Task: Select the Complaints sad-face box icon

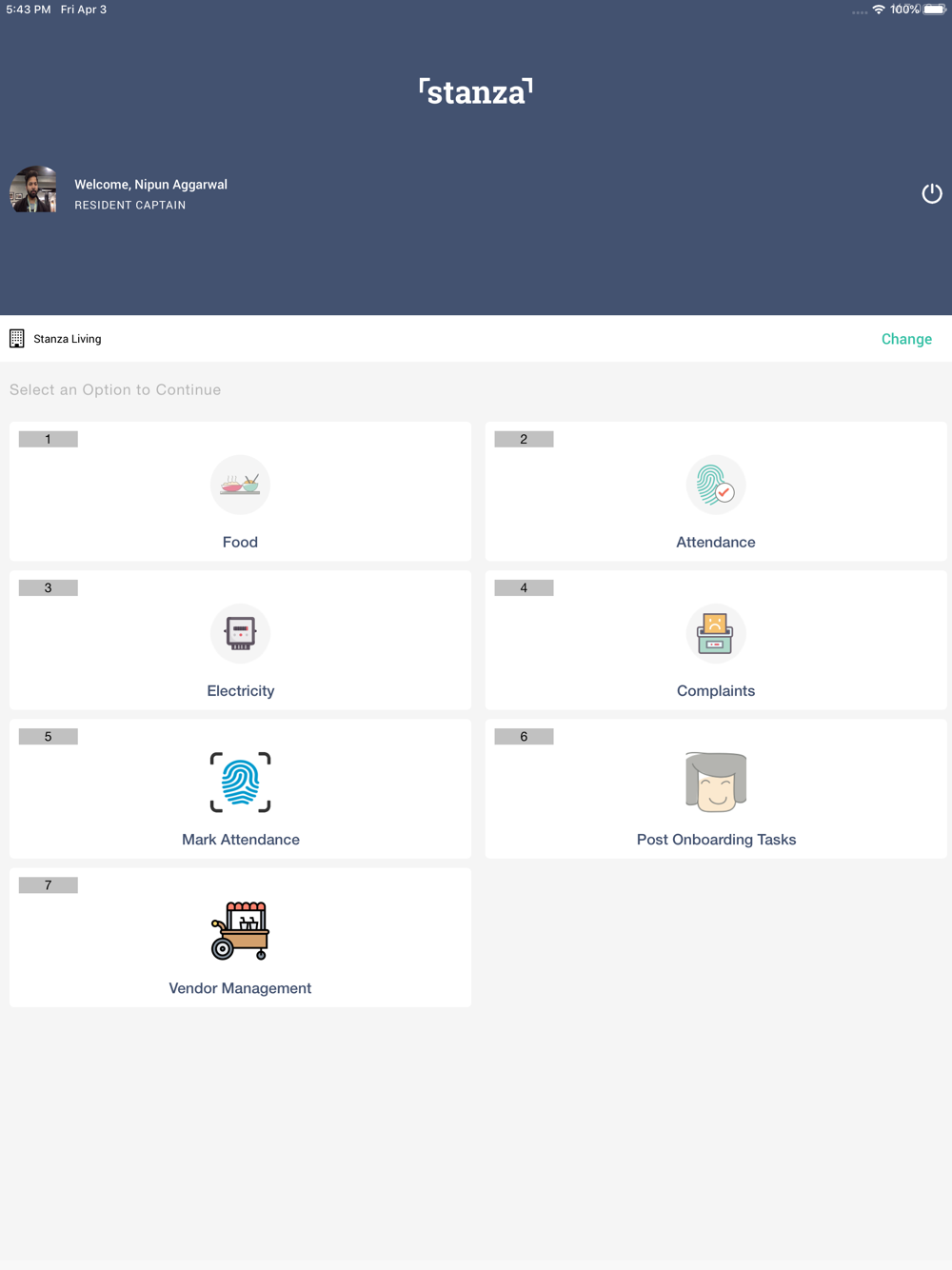Action: pos(716,634)
